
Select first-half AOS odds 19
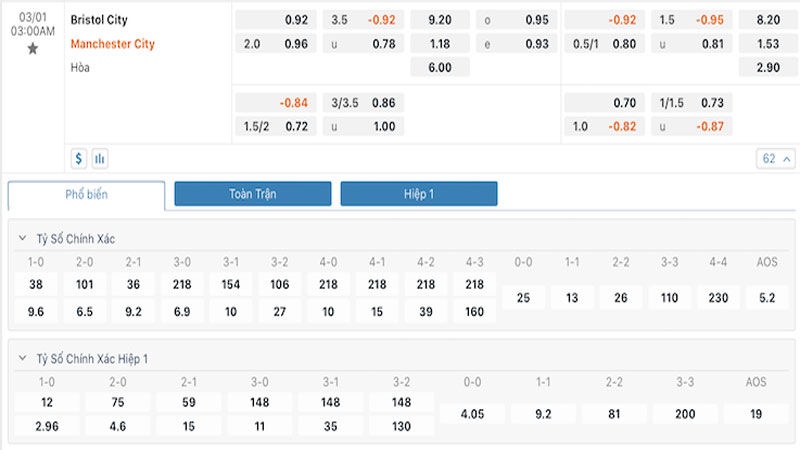(756, 414)
